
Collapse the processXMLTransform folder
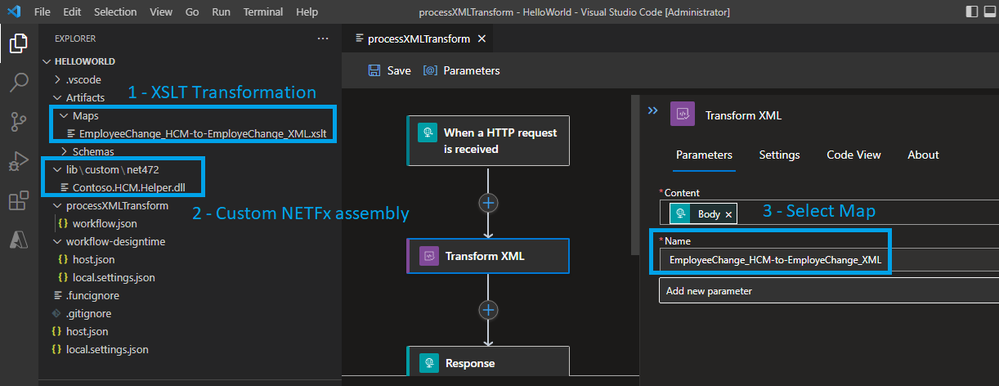pyautogui.click(x=117, y=206)
